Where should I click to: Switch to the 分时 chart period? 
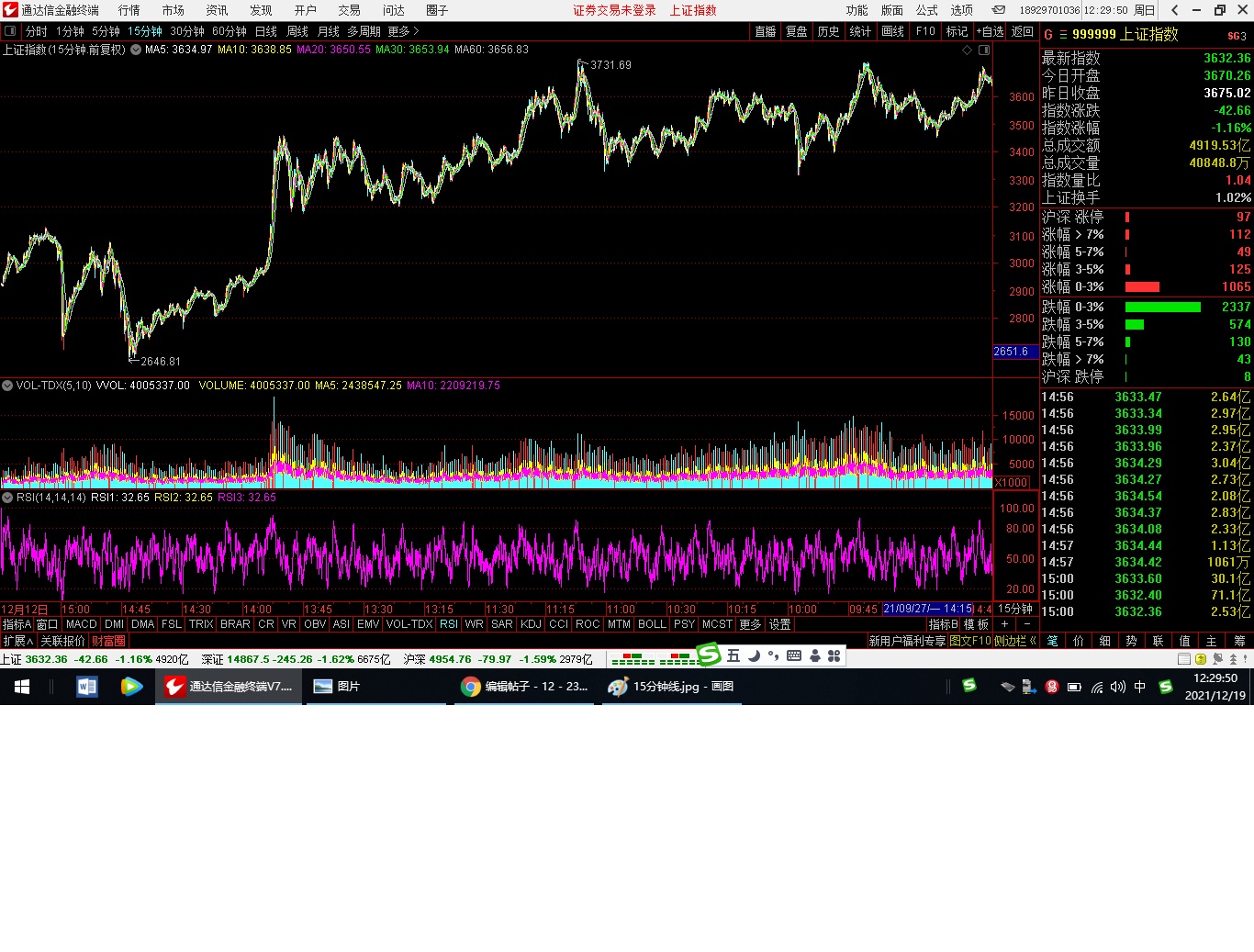[x=37, y=31]
